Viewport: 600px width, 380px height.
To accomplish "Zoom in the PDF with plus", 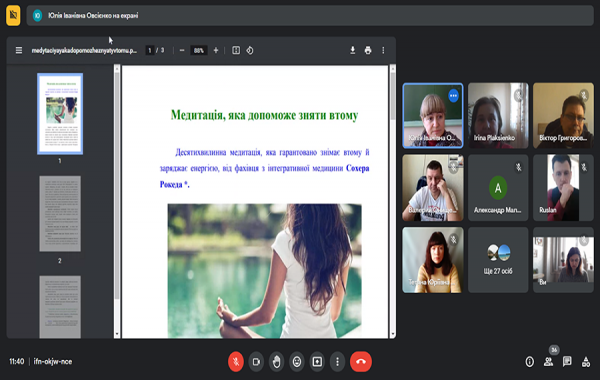I will [216, 51].
